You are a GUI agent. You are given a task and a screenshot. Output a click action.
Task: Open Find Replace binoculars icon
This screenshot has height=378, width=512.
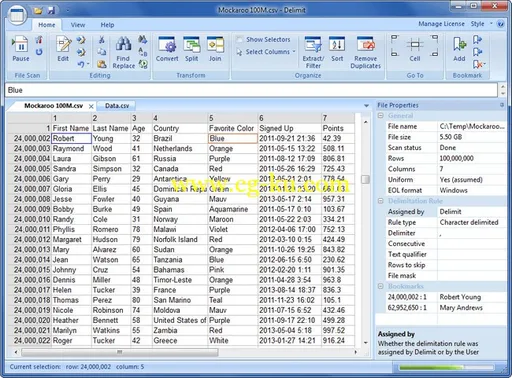tap(123, 45)
